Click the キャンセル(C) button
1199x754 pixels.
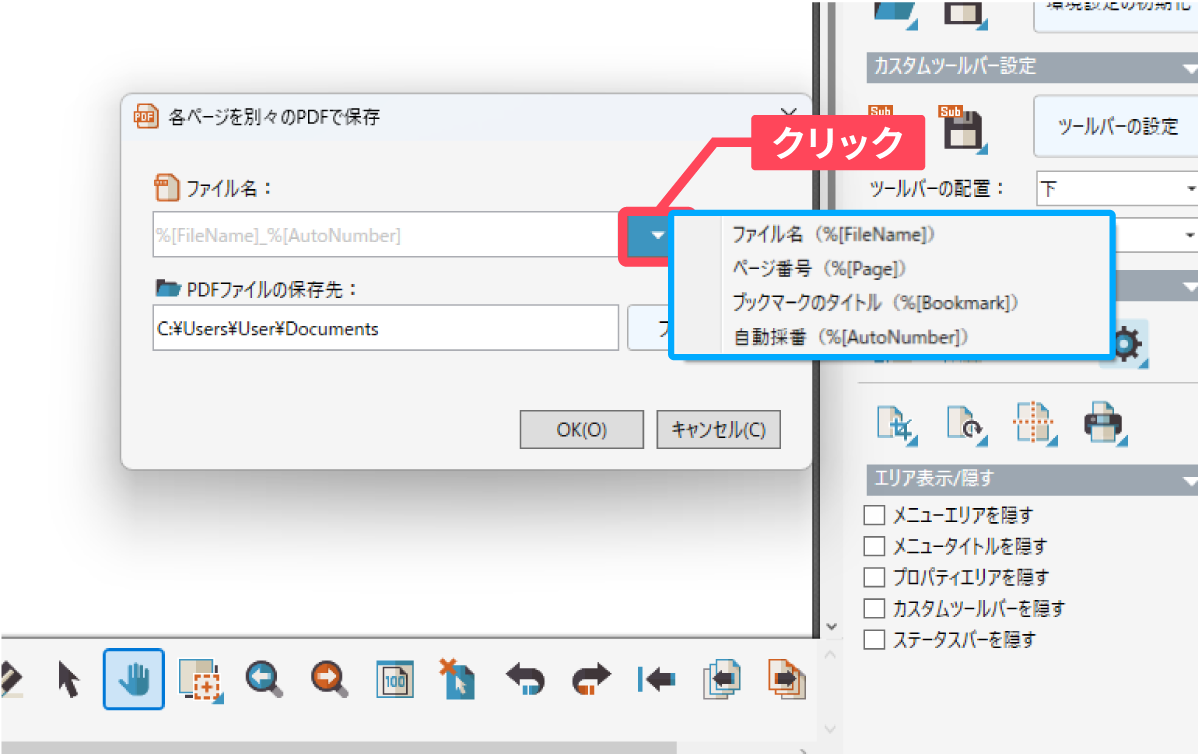click(718, 430)
